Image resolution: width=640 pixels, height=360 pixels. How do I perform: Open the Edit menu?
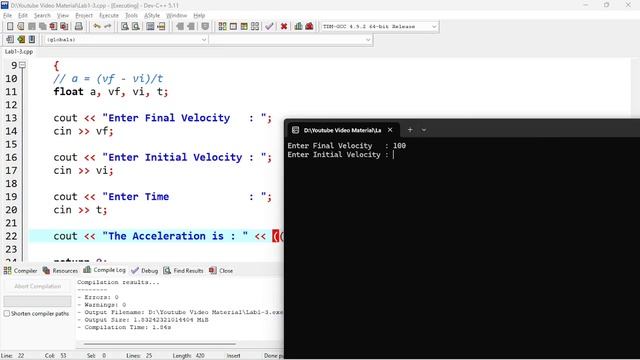point(22,15)
